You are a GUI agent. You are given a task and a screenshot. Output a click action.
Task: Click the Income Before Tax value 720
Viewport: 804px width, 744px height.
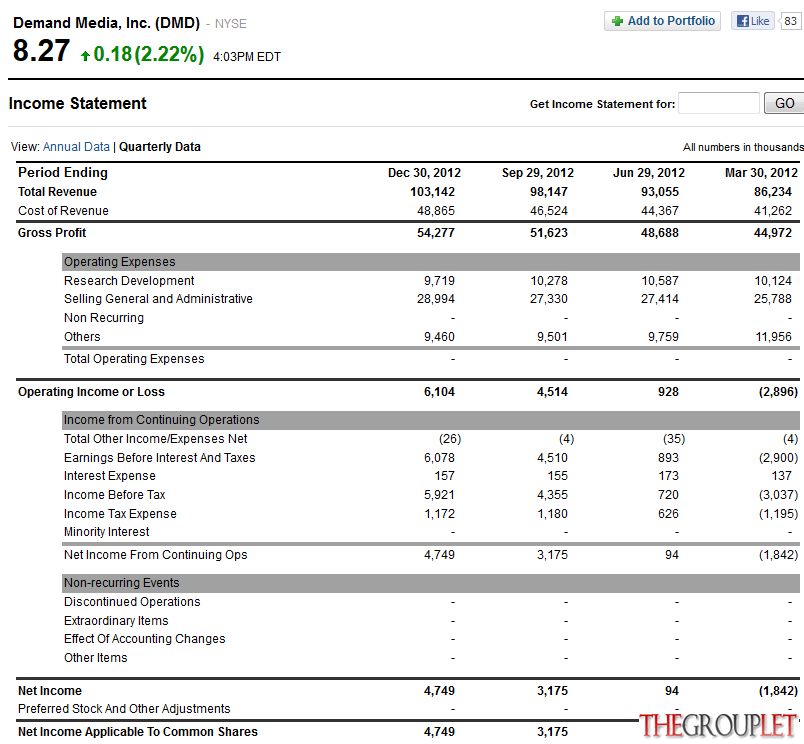point(668,495)
